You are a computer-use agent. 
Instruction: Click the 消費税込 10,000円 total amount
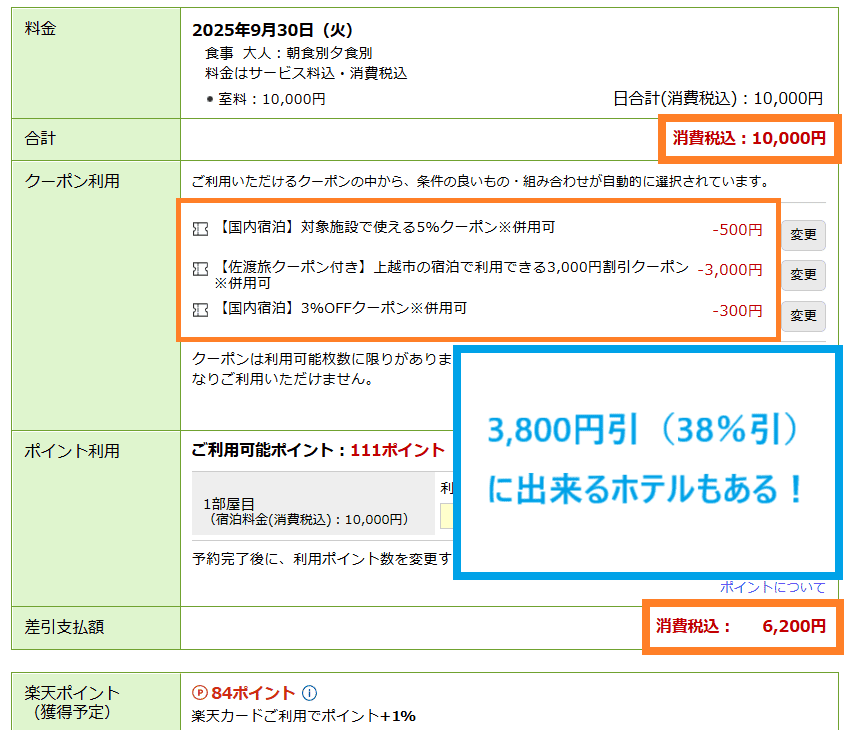click(x=749, y=138)
